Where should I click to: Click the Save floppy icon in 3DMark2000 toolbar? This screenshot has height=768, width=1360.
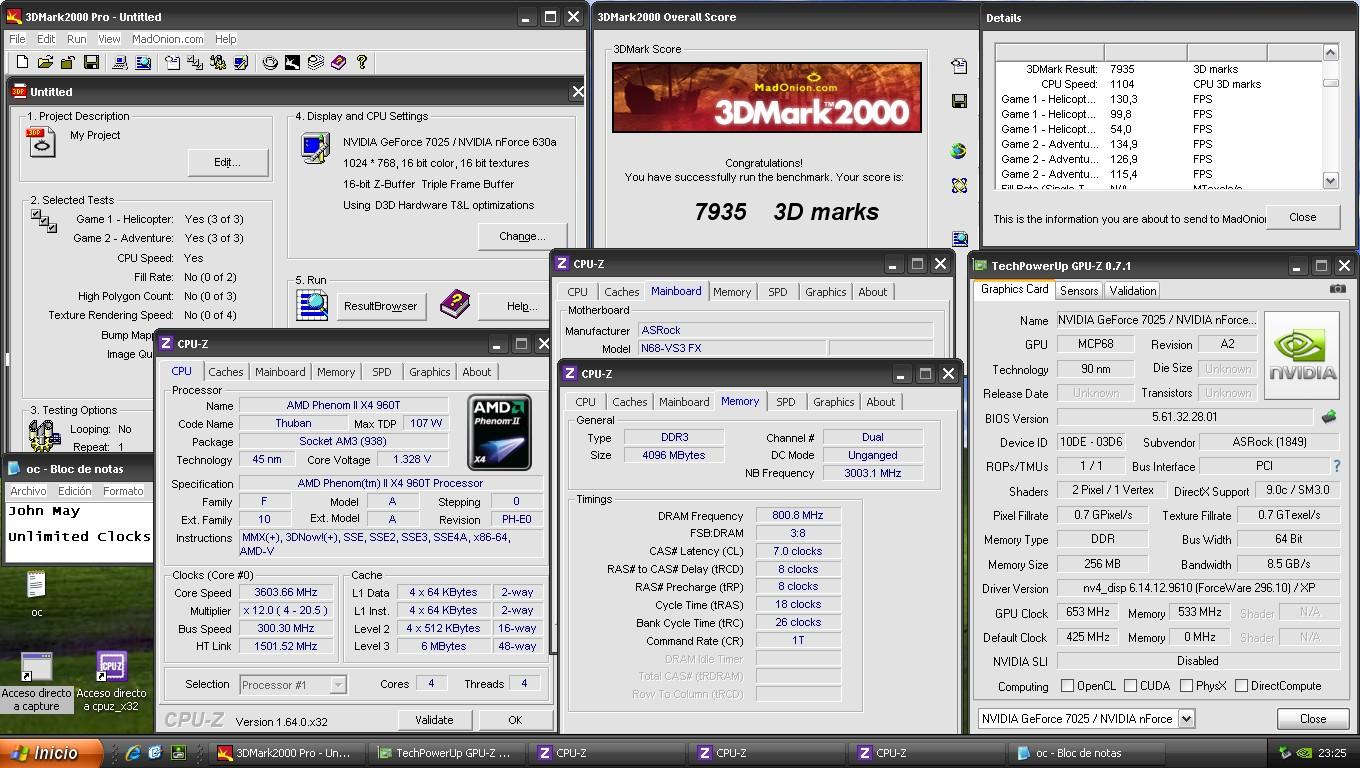point(91,62)
